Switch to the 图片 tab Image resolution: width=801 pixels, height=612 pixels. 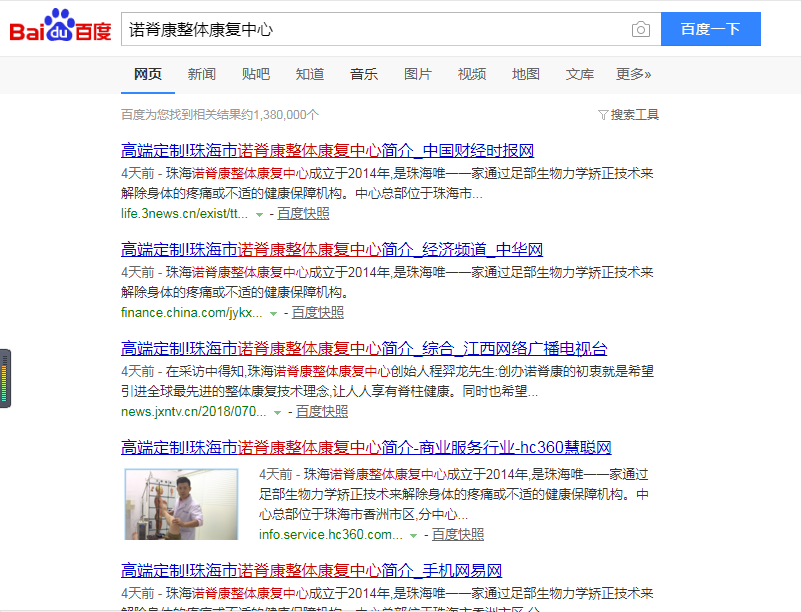click(418, 75)
